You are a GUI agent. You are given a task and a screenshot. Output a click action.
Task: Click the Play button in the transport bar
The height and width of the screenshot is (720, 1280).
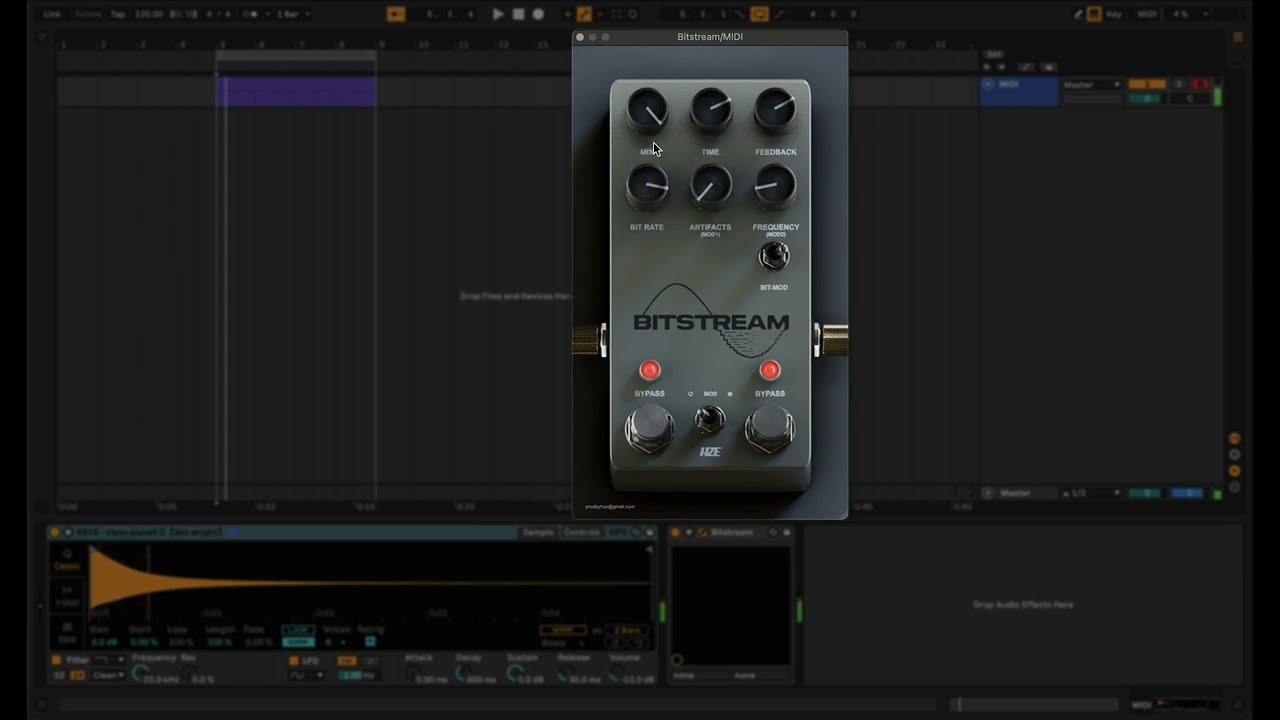click(498, 14)
